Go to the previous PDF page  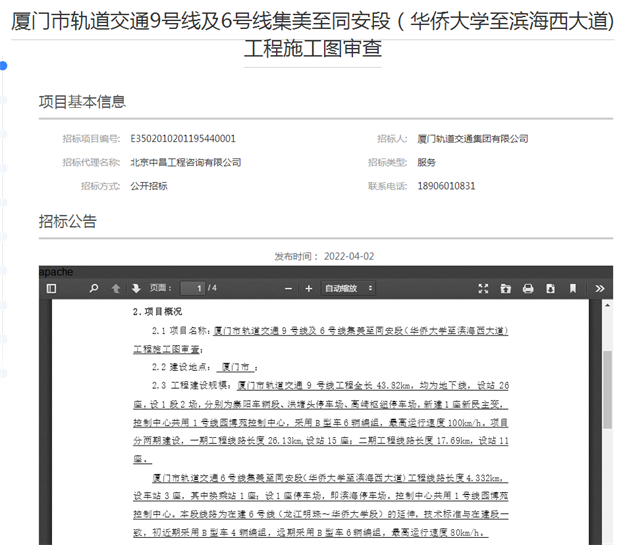(116, 288)
